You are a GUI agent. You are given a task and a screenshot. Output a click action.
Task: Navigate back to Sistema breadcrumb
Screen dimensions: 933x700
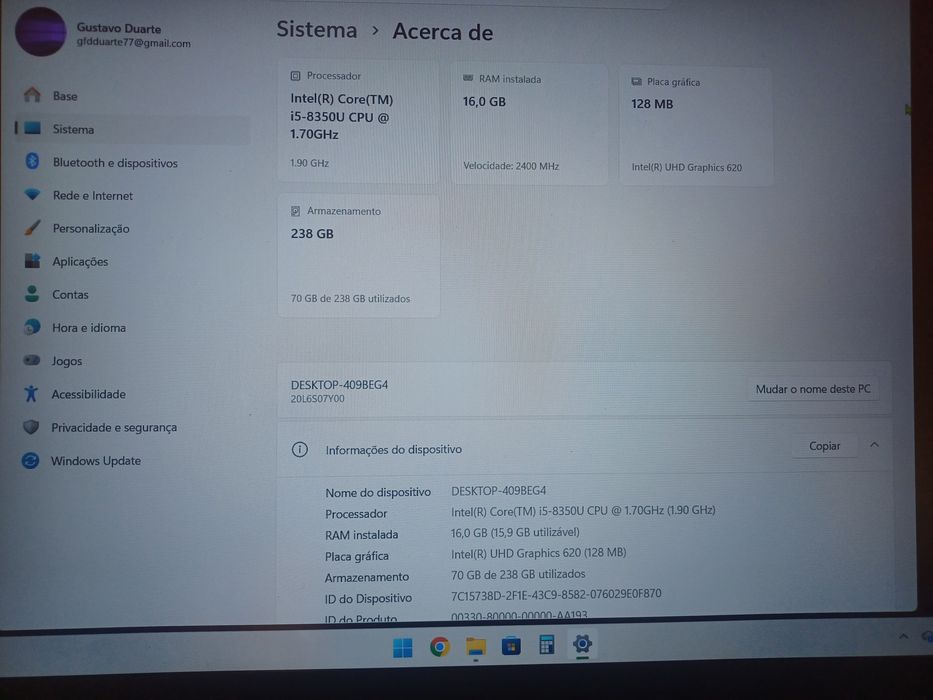[x=317, y=29]
